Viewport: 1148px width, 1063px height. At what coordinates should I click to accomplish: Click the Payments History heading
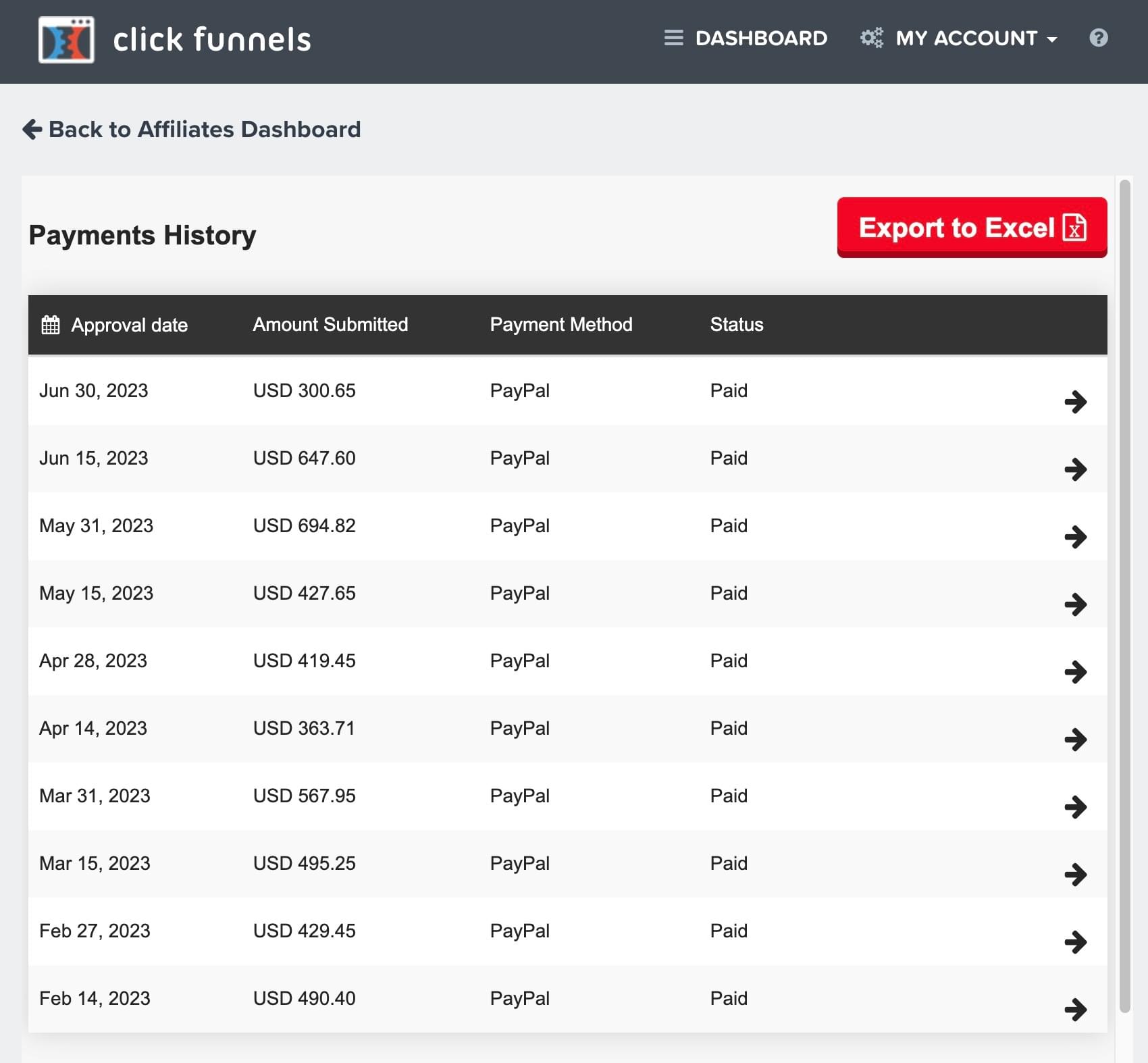142,235
